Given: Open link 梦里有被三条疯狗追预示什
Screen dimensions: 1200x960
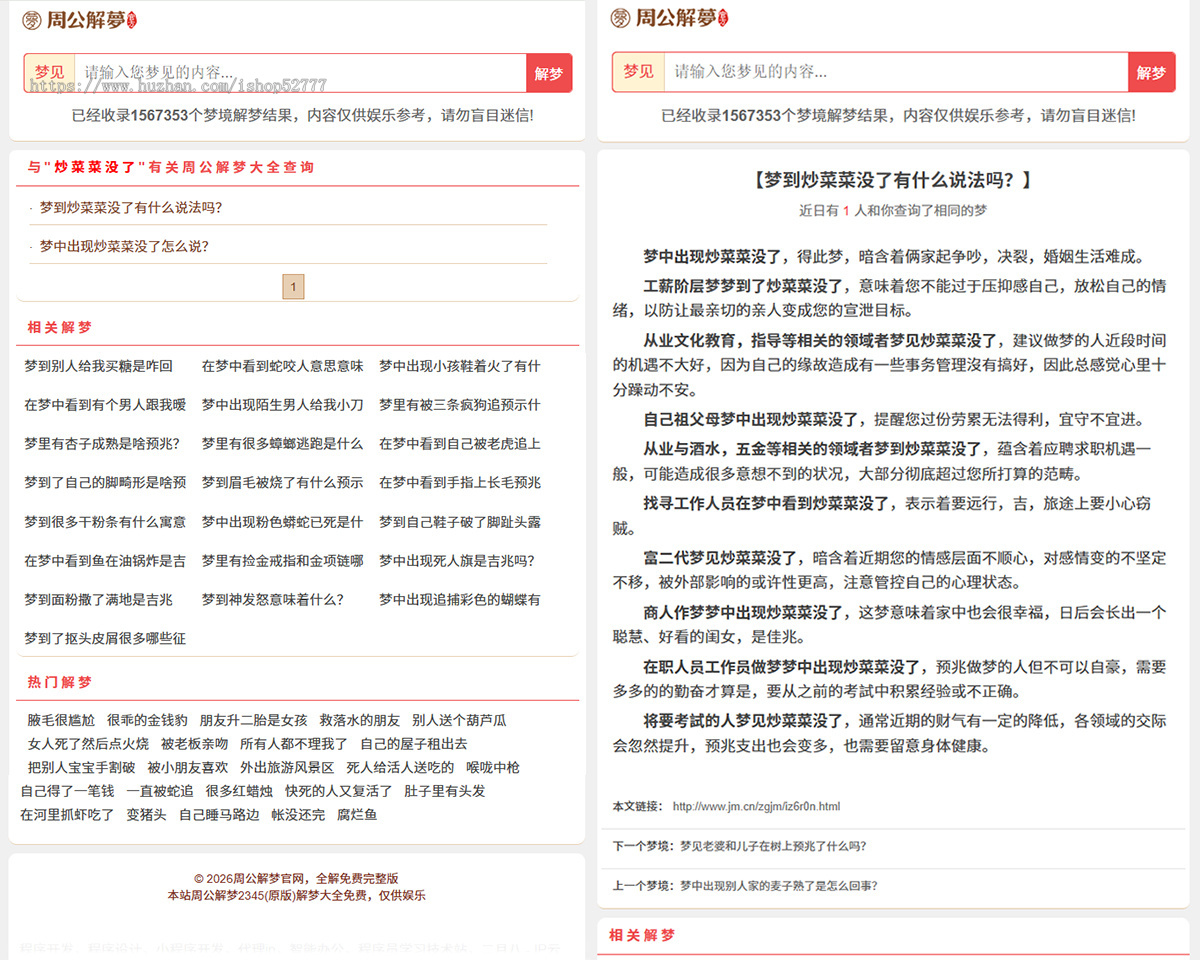Looking at the screenshot, I should [459, 405].
